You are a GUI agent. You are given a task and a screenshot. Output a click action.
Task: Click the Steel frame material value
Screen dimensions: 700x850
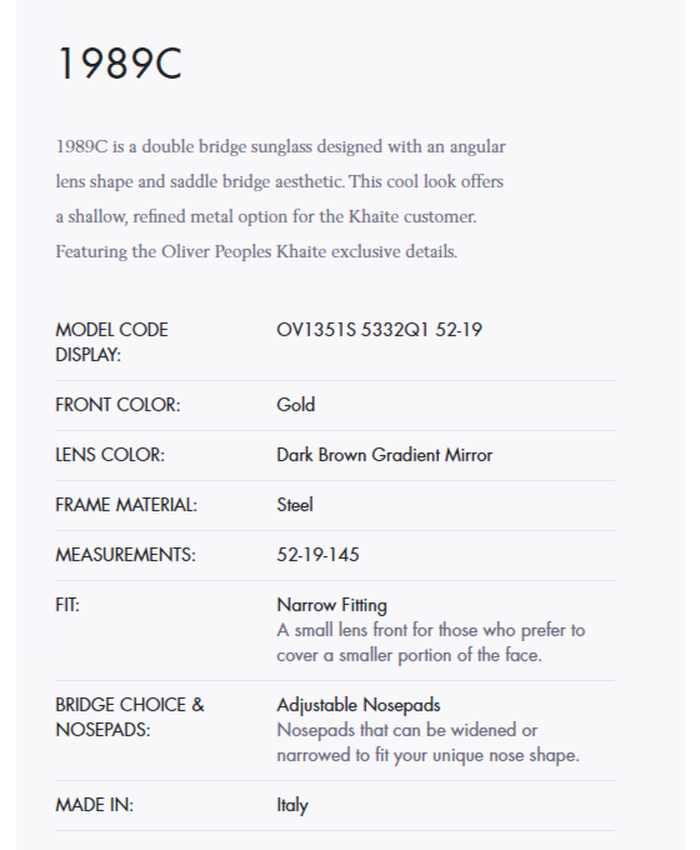[295, 505]
